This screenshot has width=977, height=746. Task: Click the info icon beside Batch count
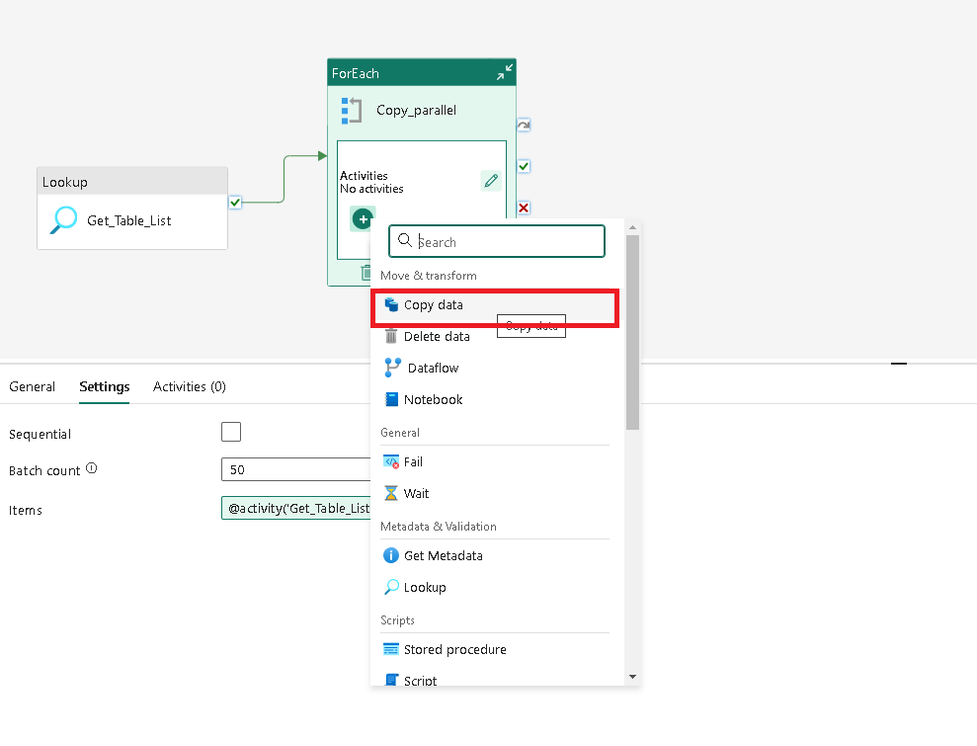[92, 469]
